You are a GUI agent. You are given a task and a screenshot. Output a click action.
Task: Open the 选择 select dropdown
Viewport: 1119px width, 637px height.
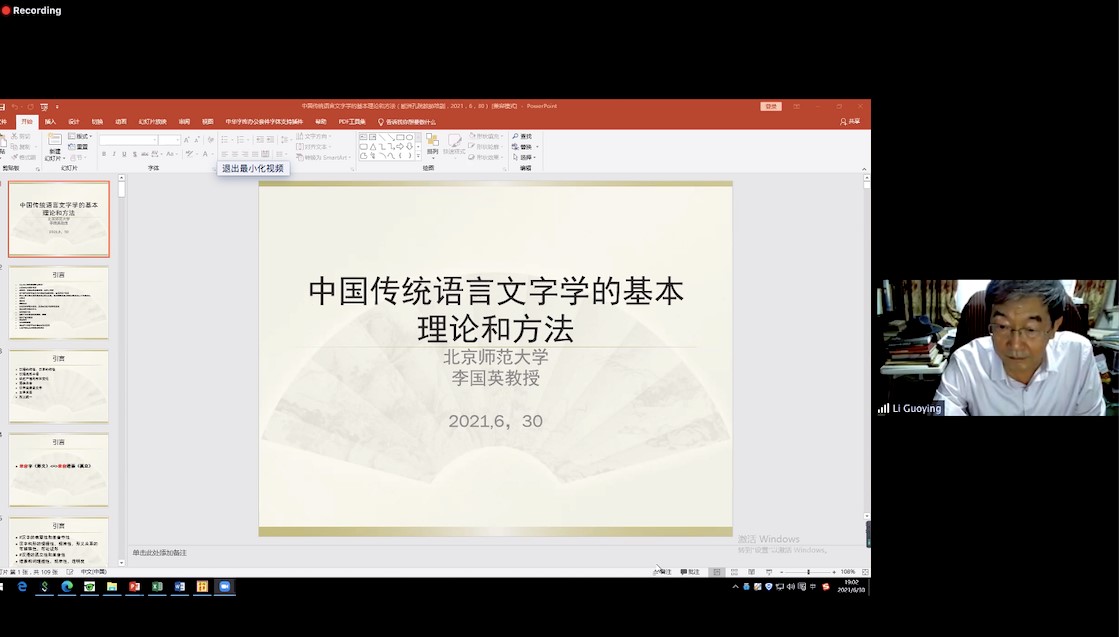(524, 158)
